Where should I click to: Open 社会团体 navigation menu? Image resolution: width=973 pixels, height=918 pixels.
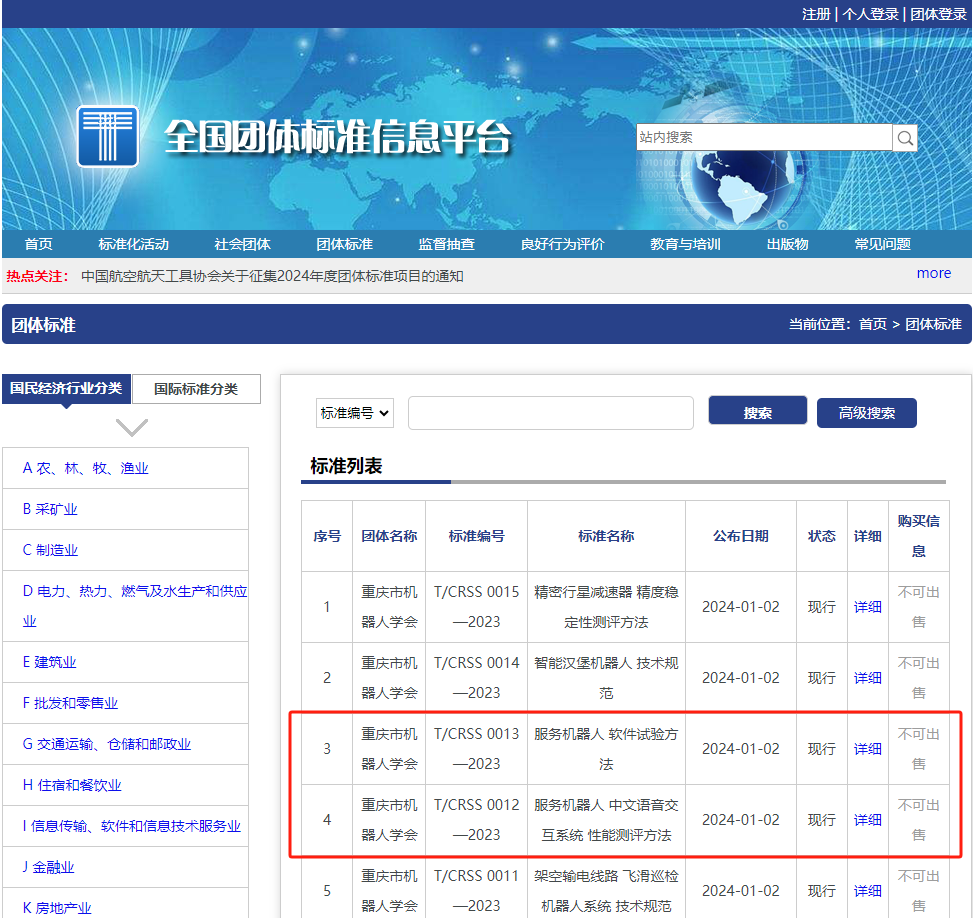pos(242,244)
